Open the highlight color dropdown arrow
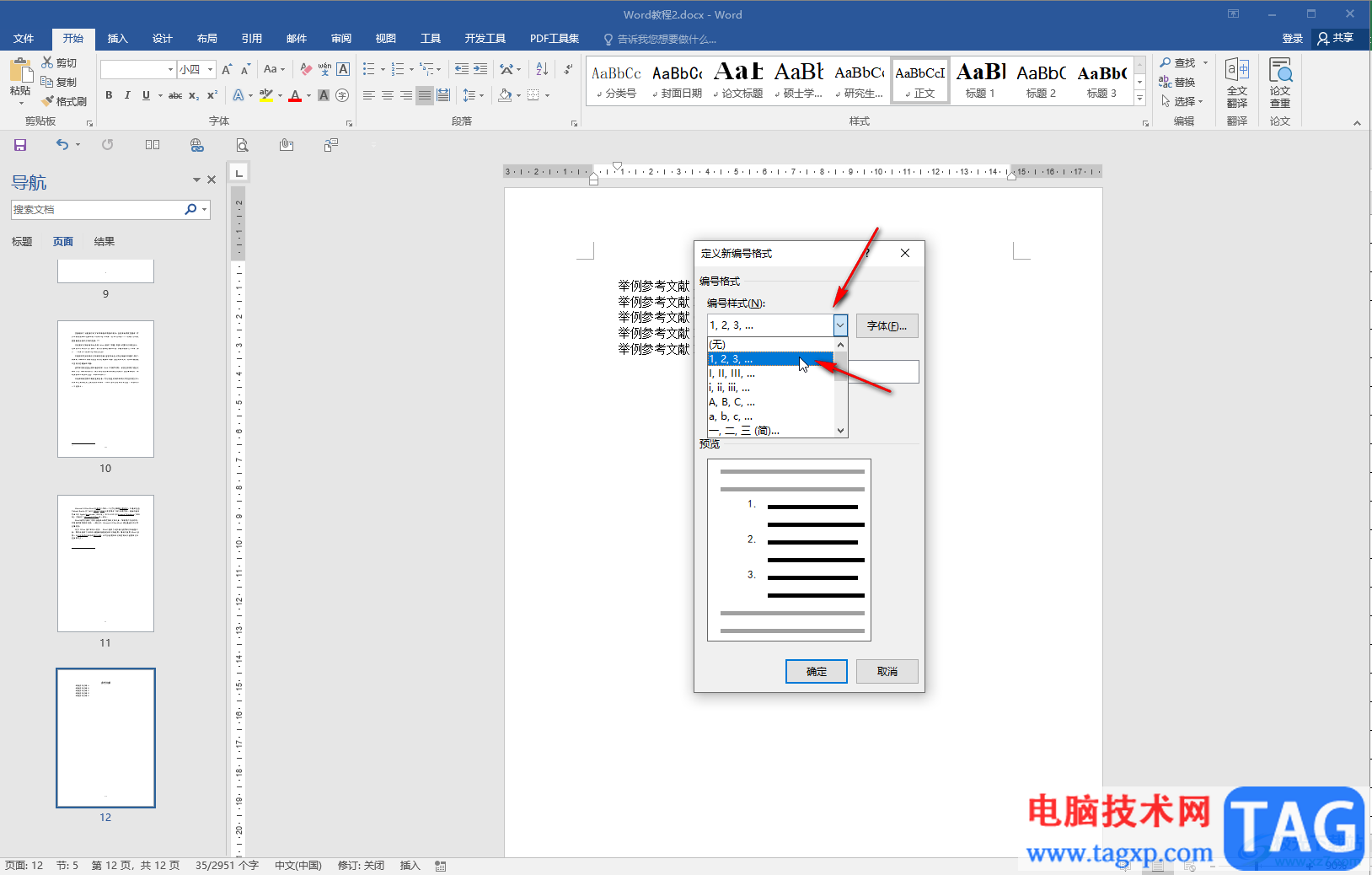The height and width of the screenshot is (875, 1372). (280, 95)
